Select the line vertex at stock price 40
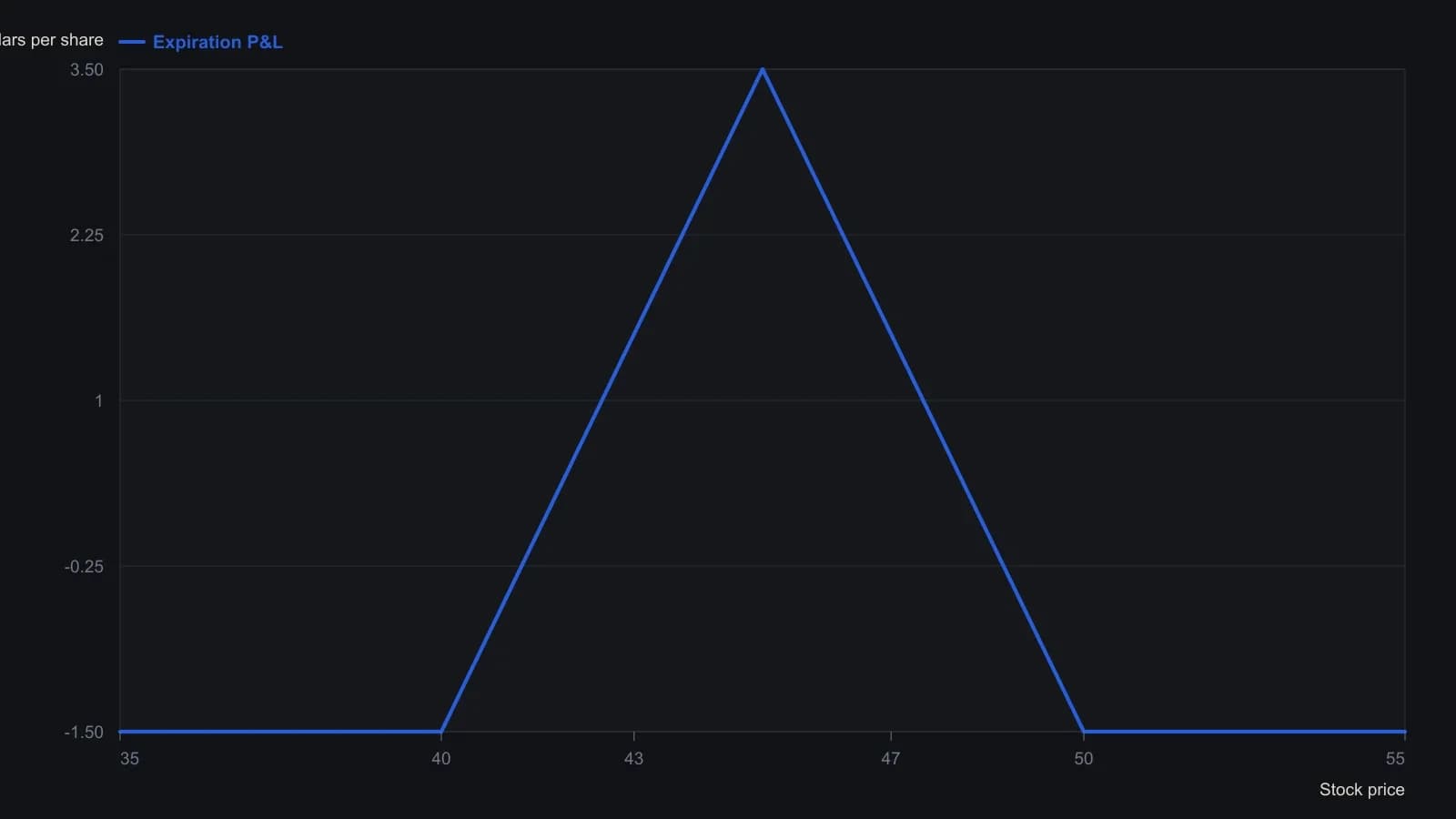 point(441,731)
